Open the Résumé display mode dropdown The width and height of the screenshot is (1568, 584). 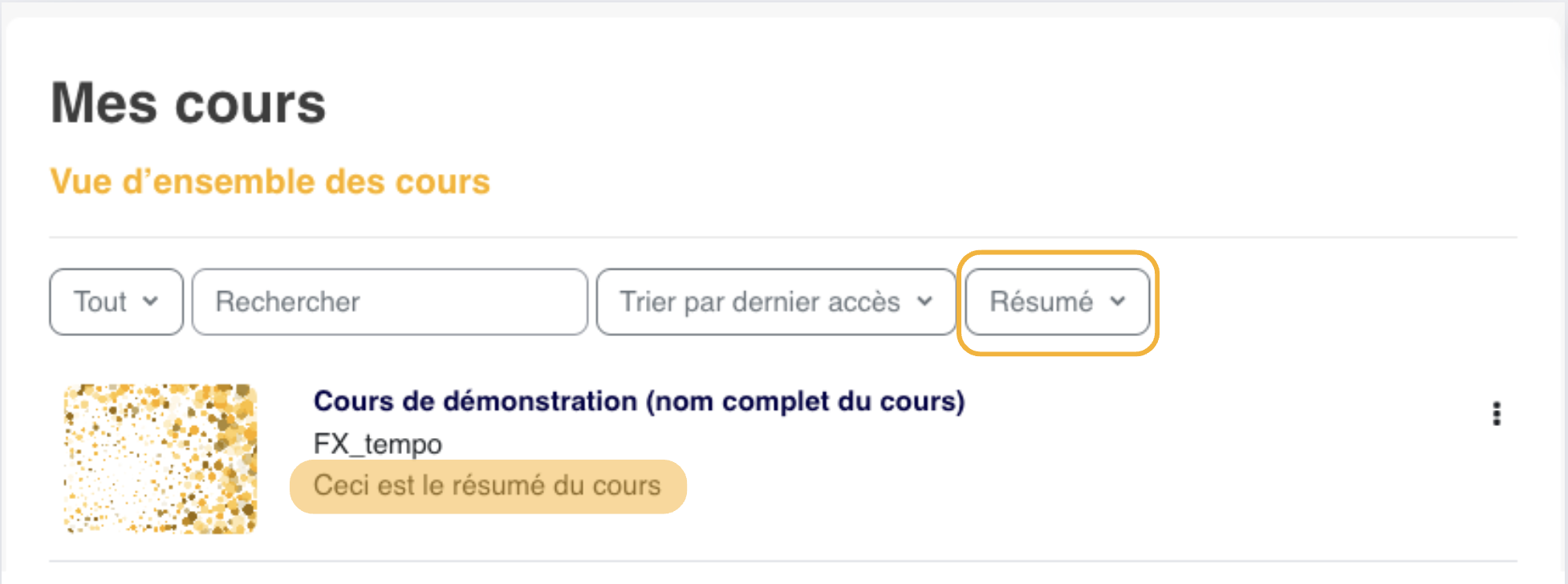point(1058,302)
